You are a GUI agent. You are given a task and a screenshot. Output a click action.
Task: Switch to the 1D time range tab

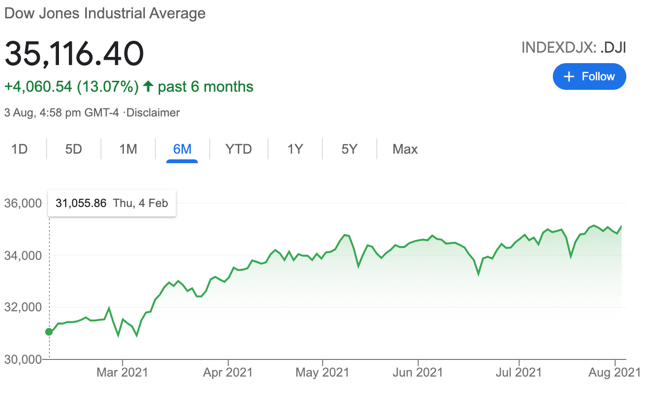pos(19,149)
